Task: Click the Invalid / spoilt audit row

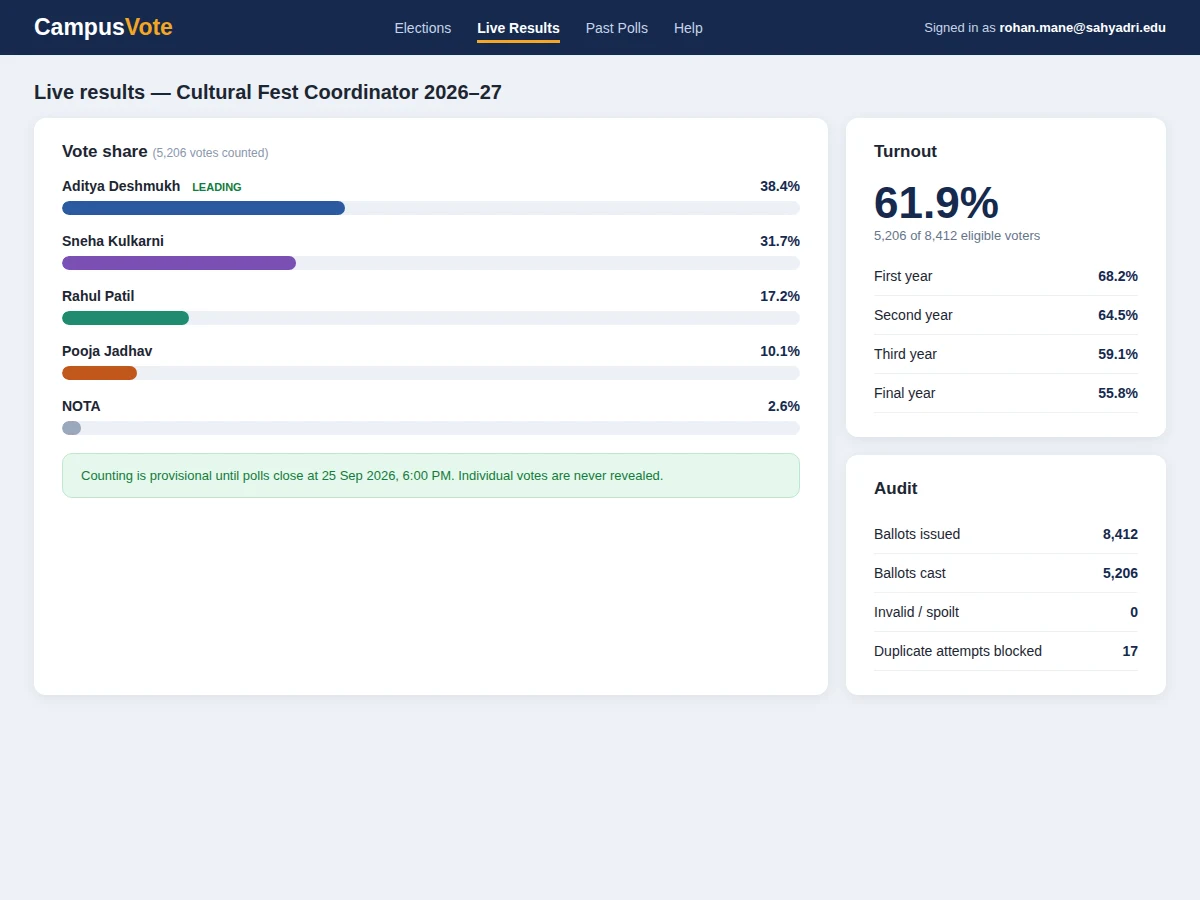Action: (x=1006, y=612)
